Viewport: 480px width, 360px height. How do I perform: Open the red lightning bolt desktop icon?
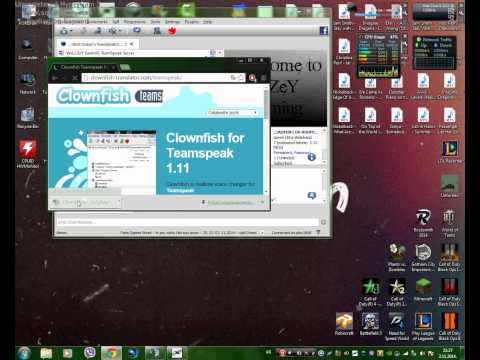point(28,153)
